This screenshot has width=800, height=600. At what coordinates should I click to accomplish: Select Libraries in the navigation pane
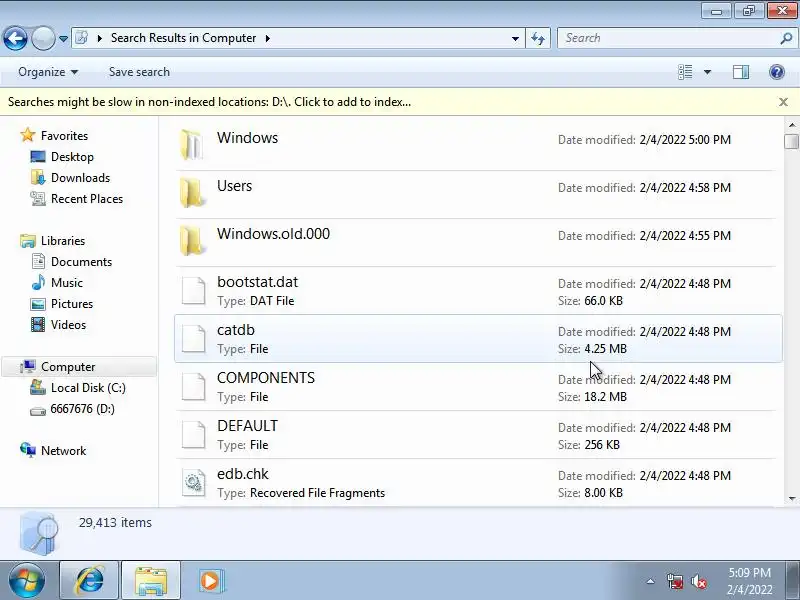(63, 241)
